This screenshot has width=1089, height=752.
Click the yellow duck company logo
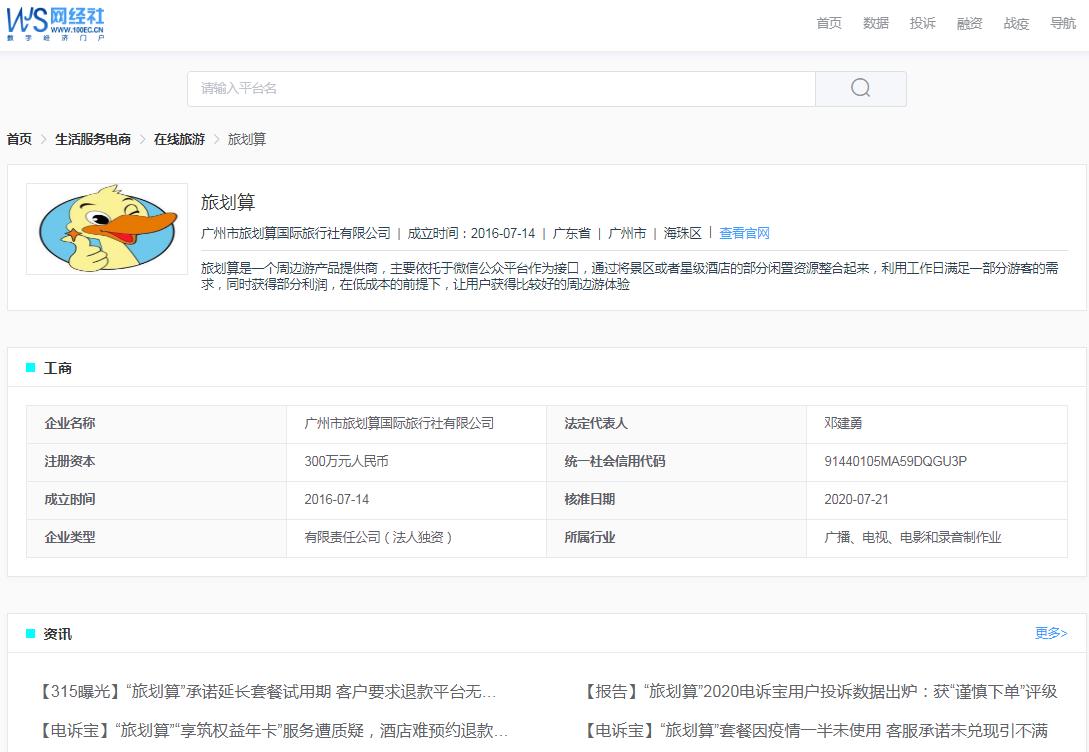click(x=107, y=229)
